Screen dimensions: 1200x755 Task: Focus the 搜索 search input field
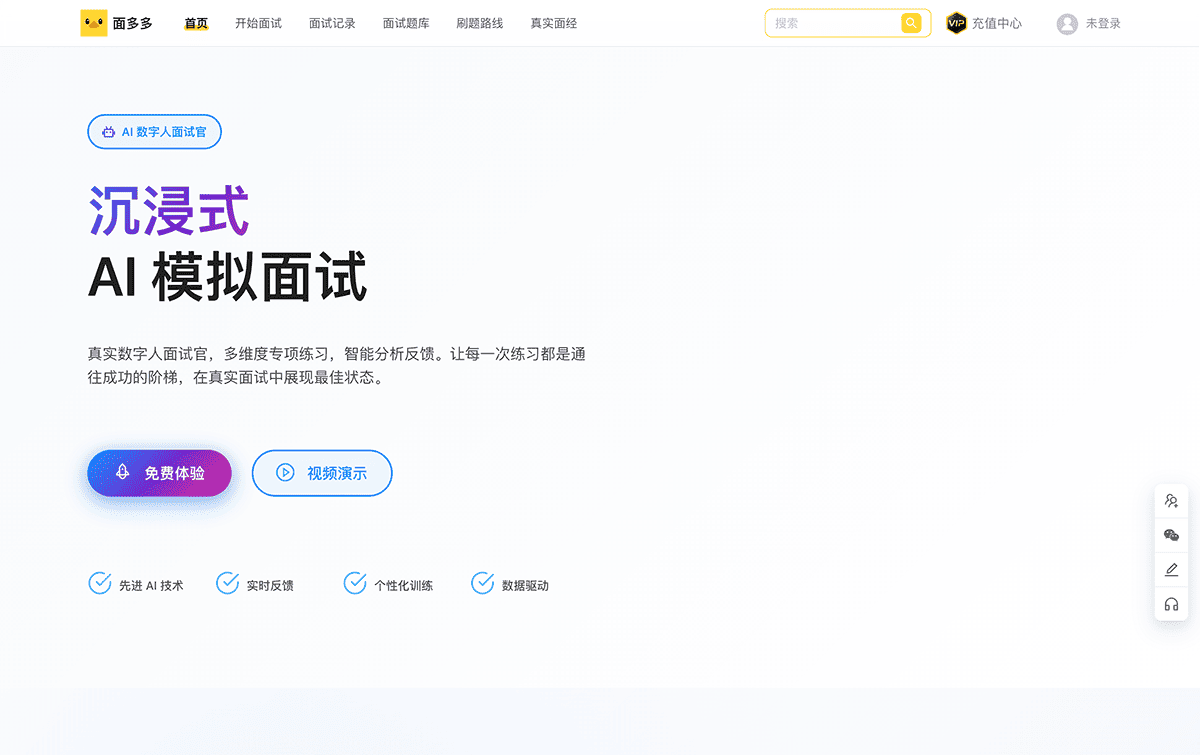[832, 23]
